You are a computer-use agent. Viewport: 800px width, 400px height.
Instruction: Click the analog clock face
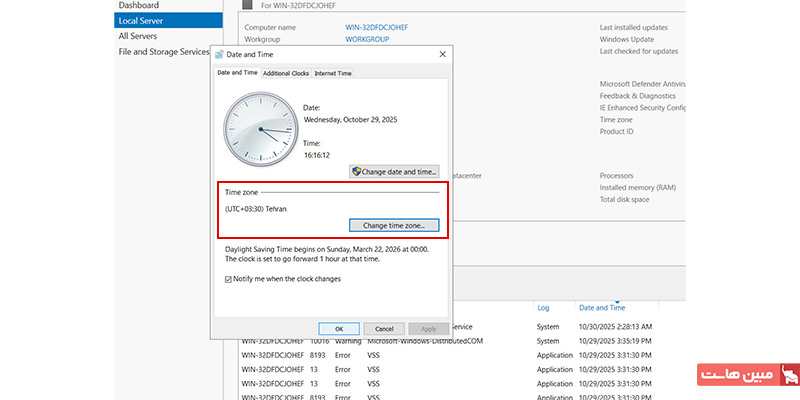[259, 130]
